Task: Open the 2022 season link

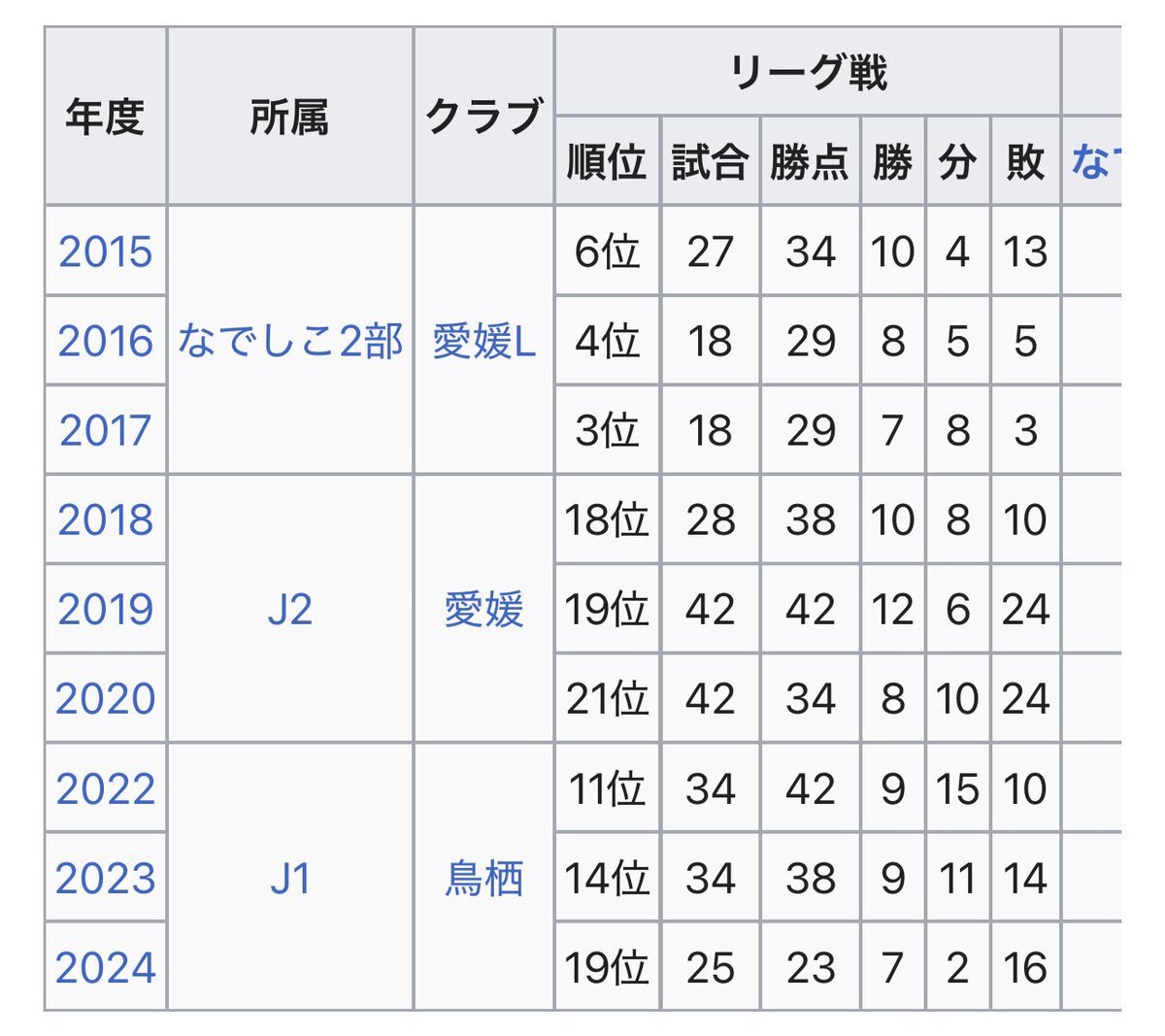Action: [106, 788]
